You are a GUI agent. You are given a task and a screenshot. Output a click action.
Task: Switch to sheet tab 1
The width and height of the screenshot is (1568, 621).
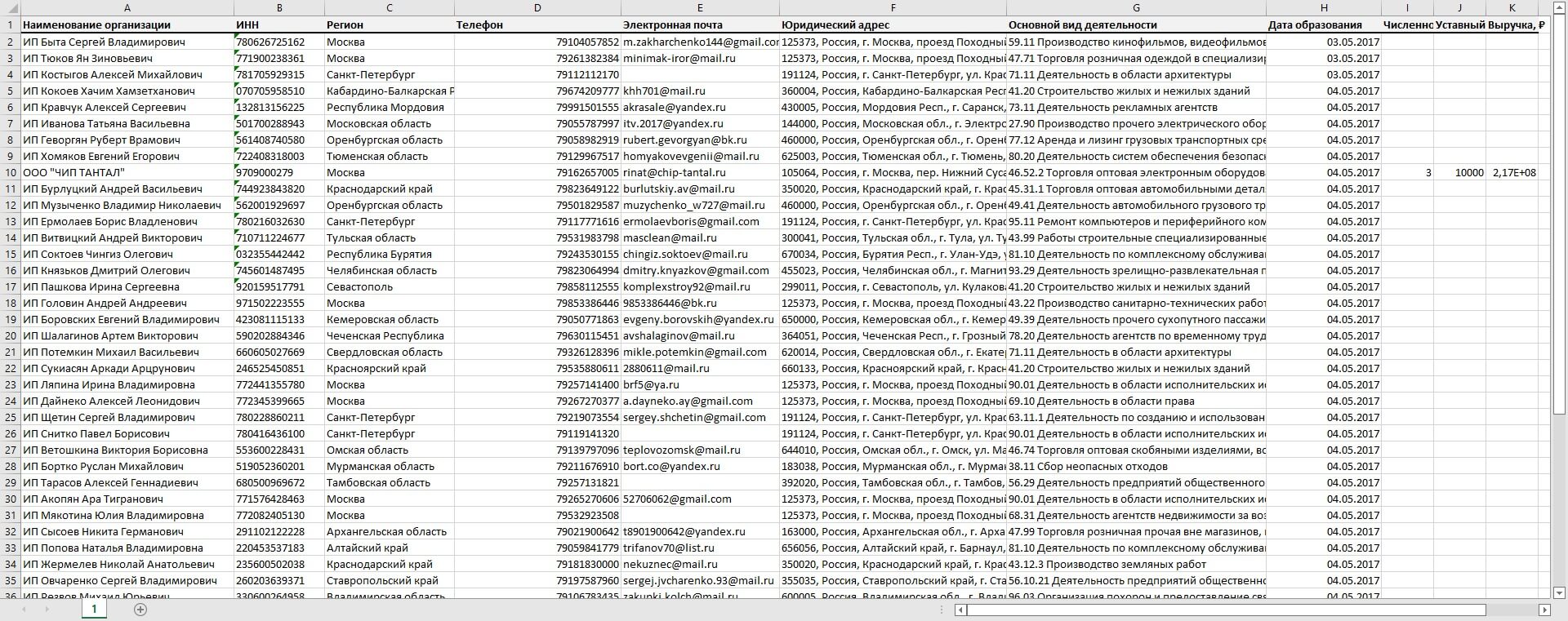point(94,609)
